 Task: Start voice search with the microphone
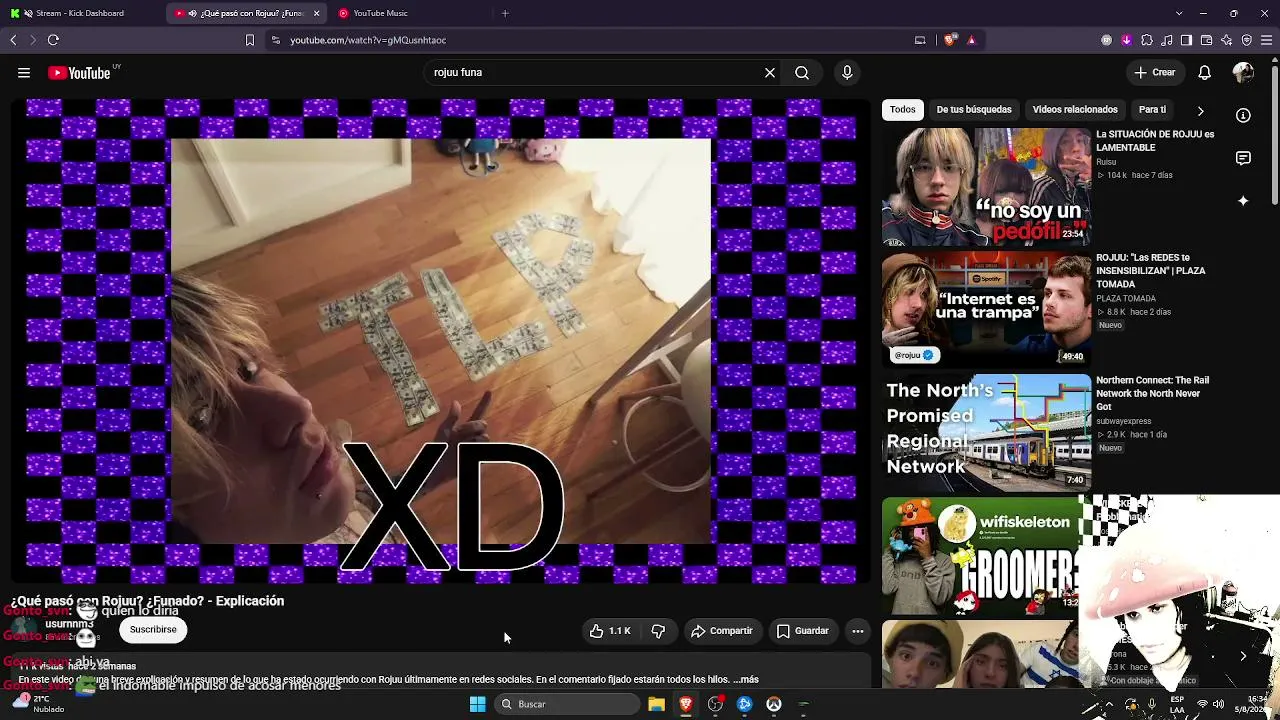[x=847, y=72]
